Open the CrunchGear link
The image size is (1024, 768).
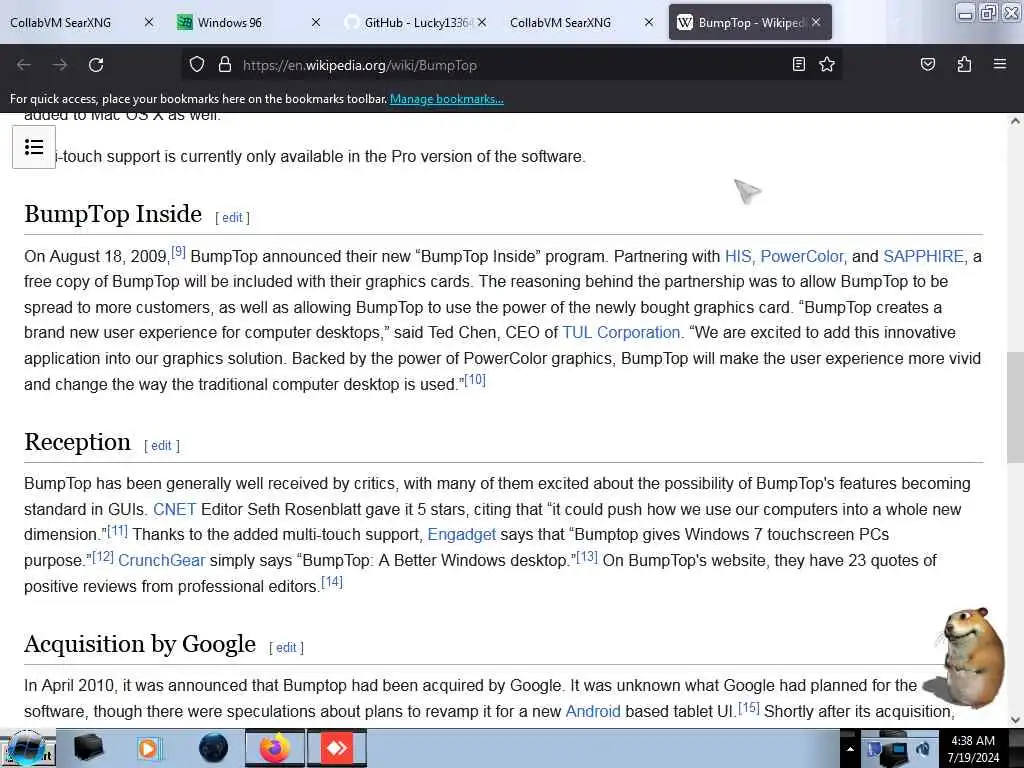click(161, 560)
